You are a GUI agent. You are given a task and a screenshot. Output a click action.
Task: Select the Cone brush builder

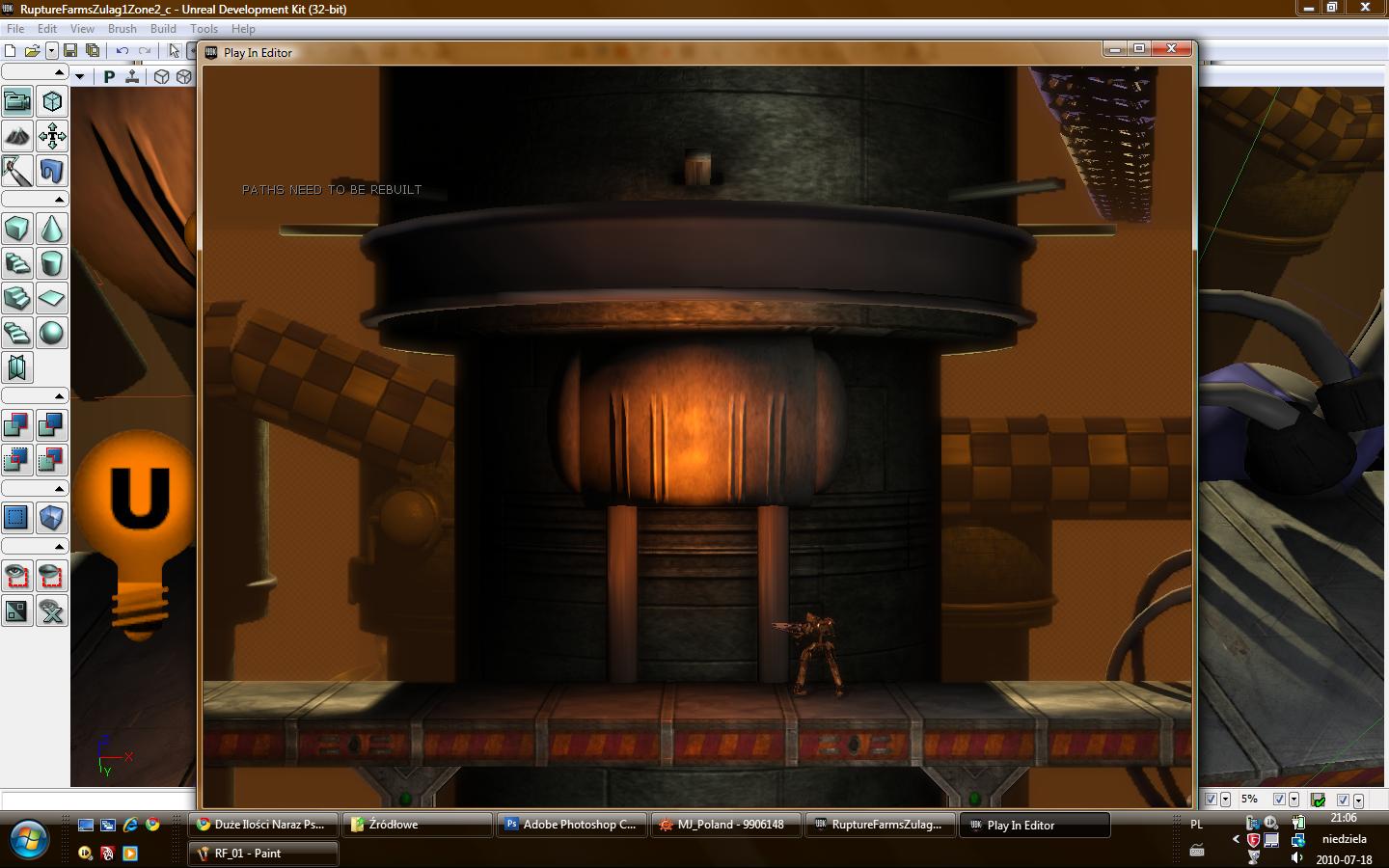[x=52, y=229]
